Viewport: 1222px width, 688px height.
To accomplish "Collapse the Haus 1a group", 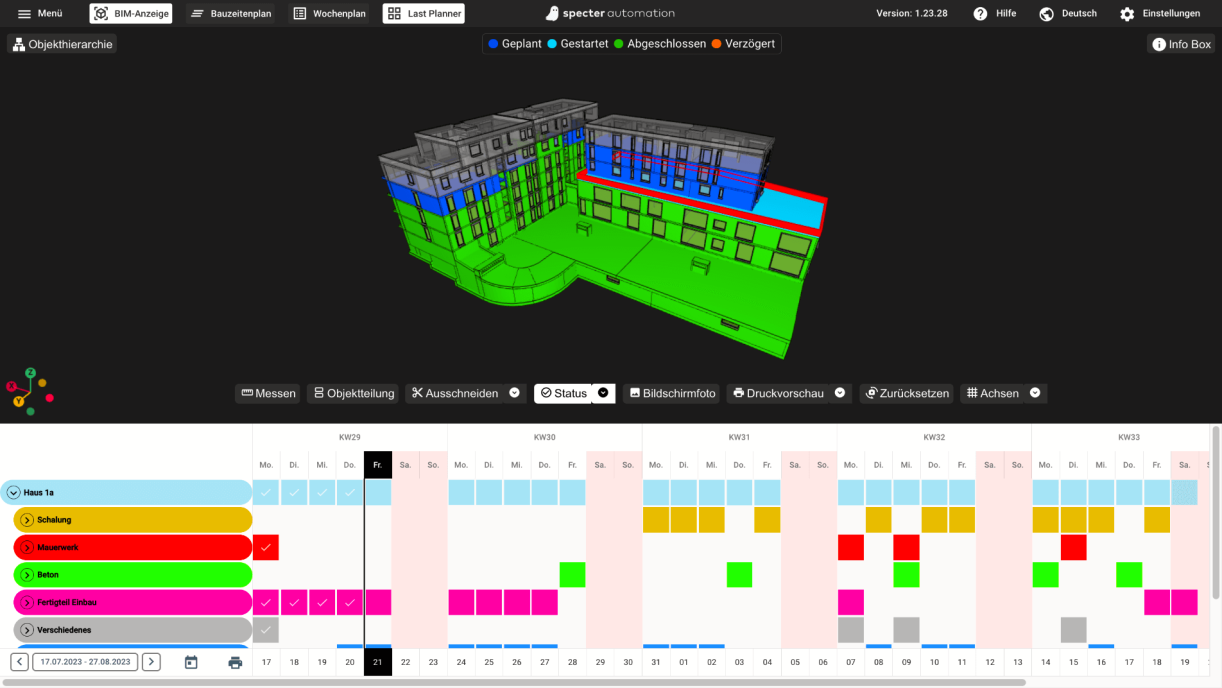I will click(x=14, y=492).
